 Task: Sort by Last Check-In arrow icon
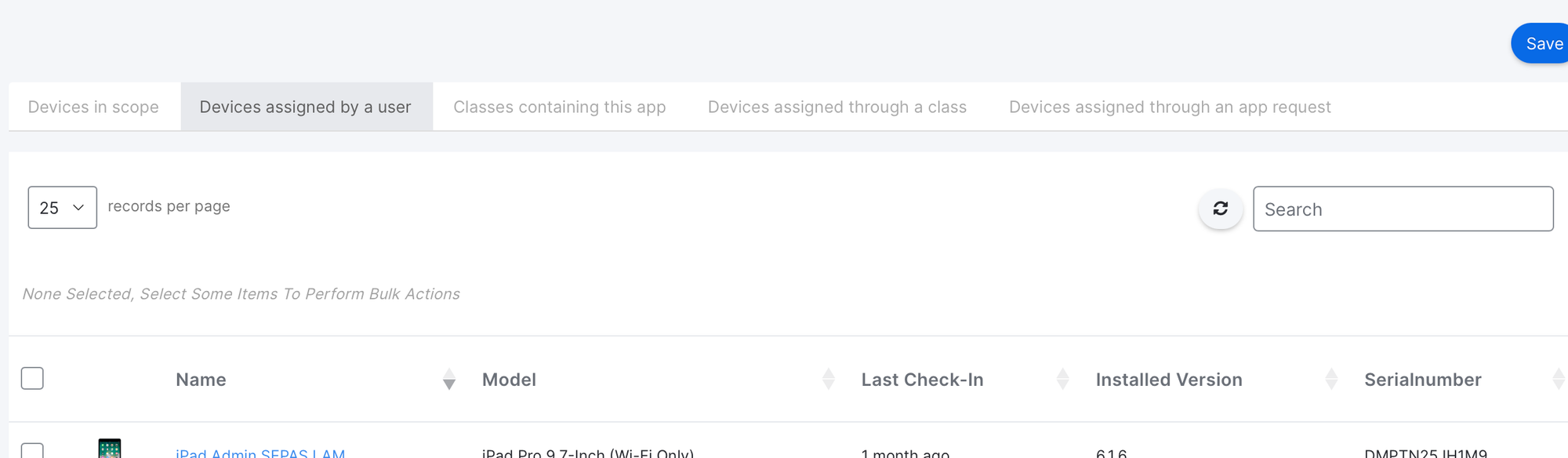coord(1062,380)
